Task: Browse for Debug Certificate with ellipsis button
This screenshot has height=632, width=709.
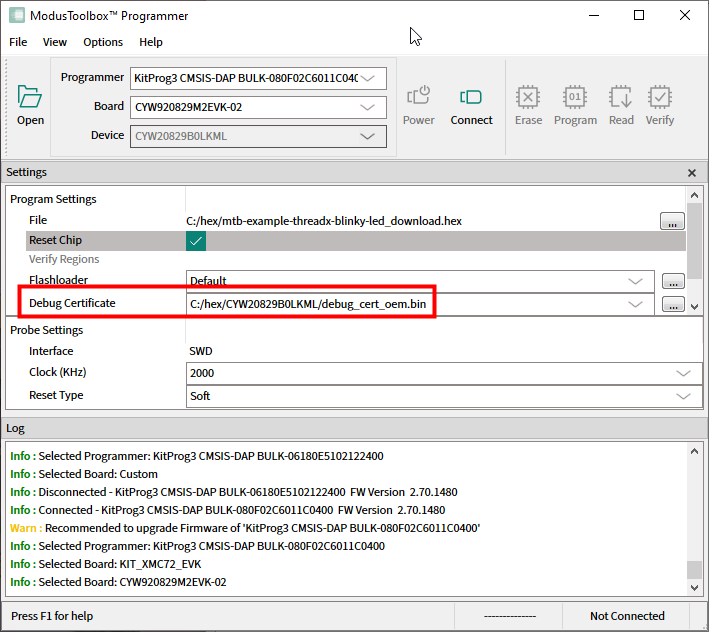Action: tap(673, 305)
